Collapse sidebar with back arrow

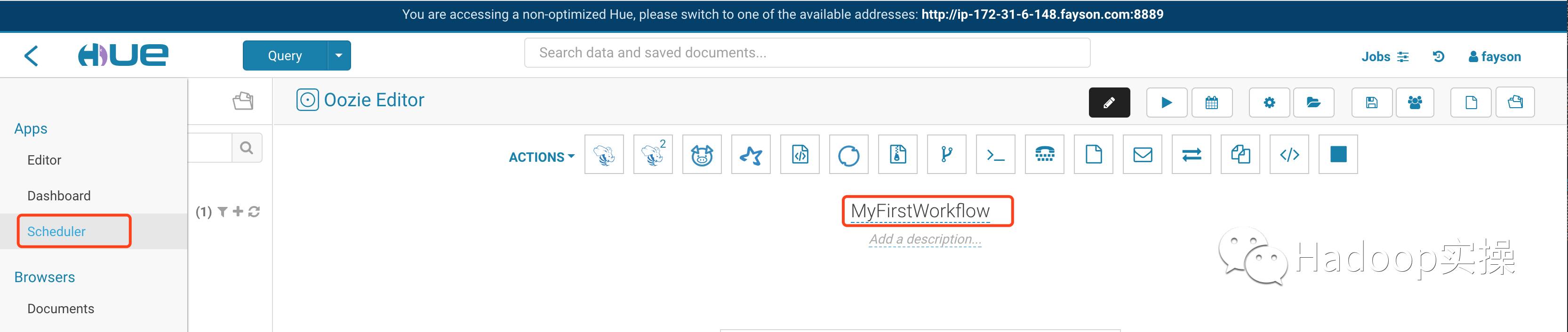point(31,55)
